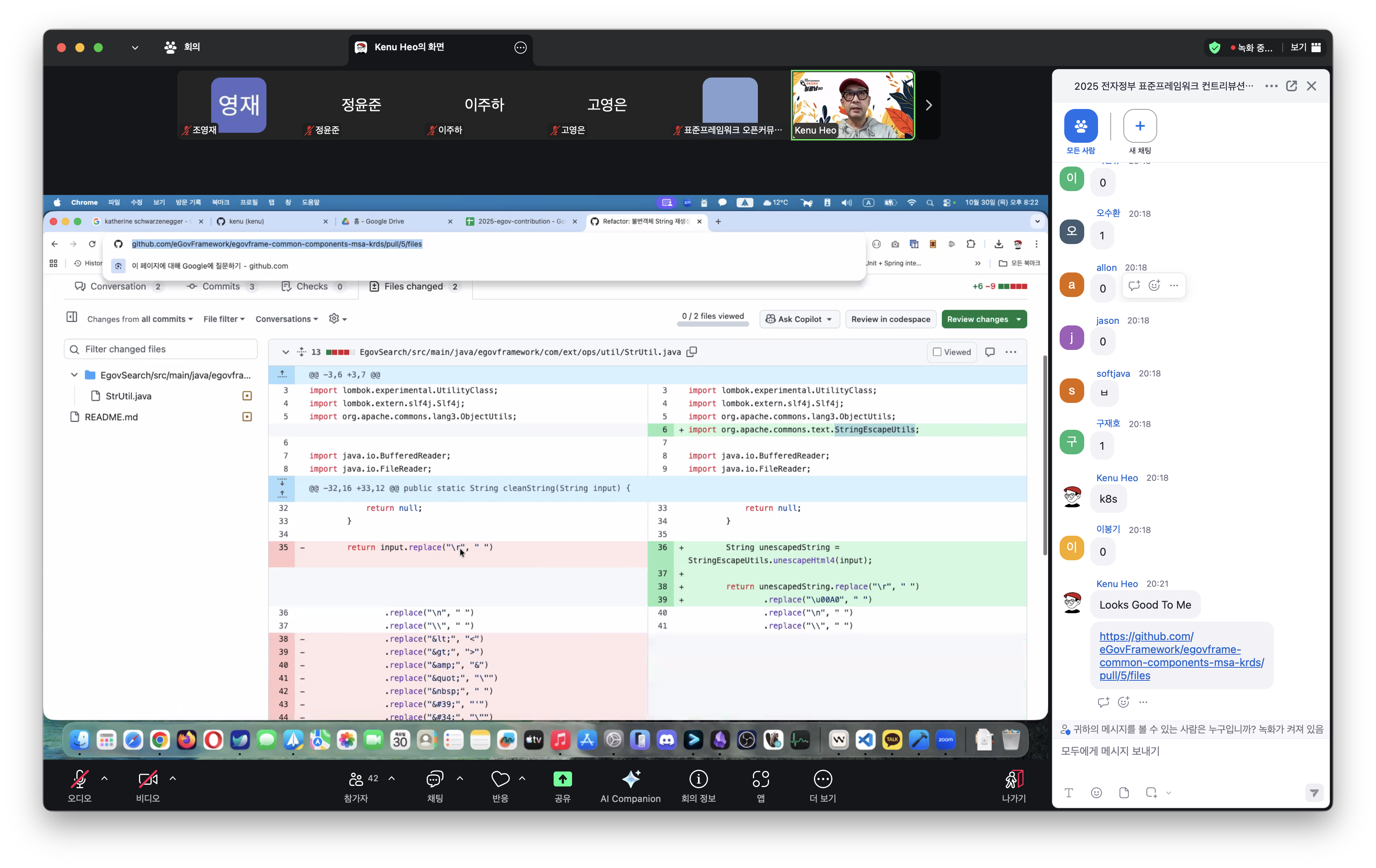Collapse the StrUtil.java diff chevron
The width and height of the screenshot is (1376, 868).
coord(285,352)
